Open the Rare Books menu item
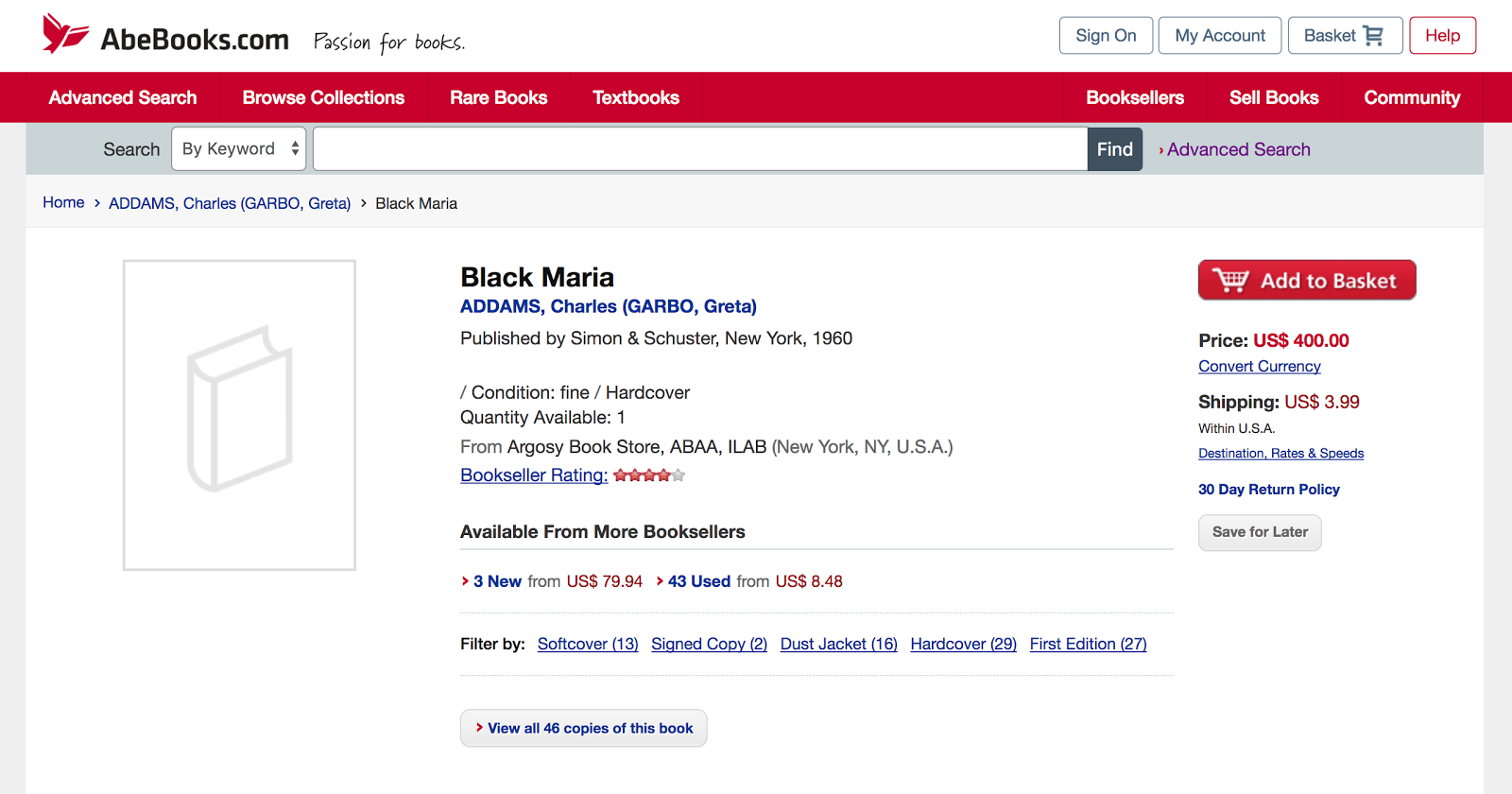 499,97
